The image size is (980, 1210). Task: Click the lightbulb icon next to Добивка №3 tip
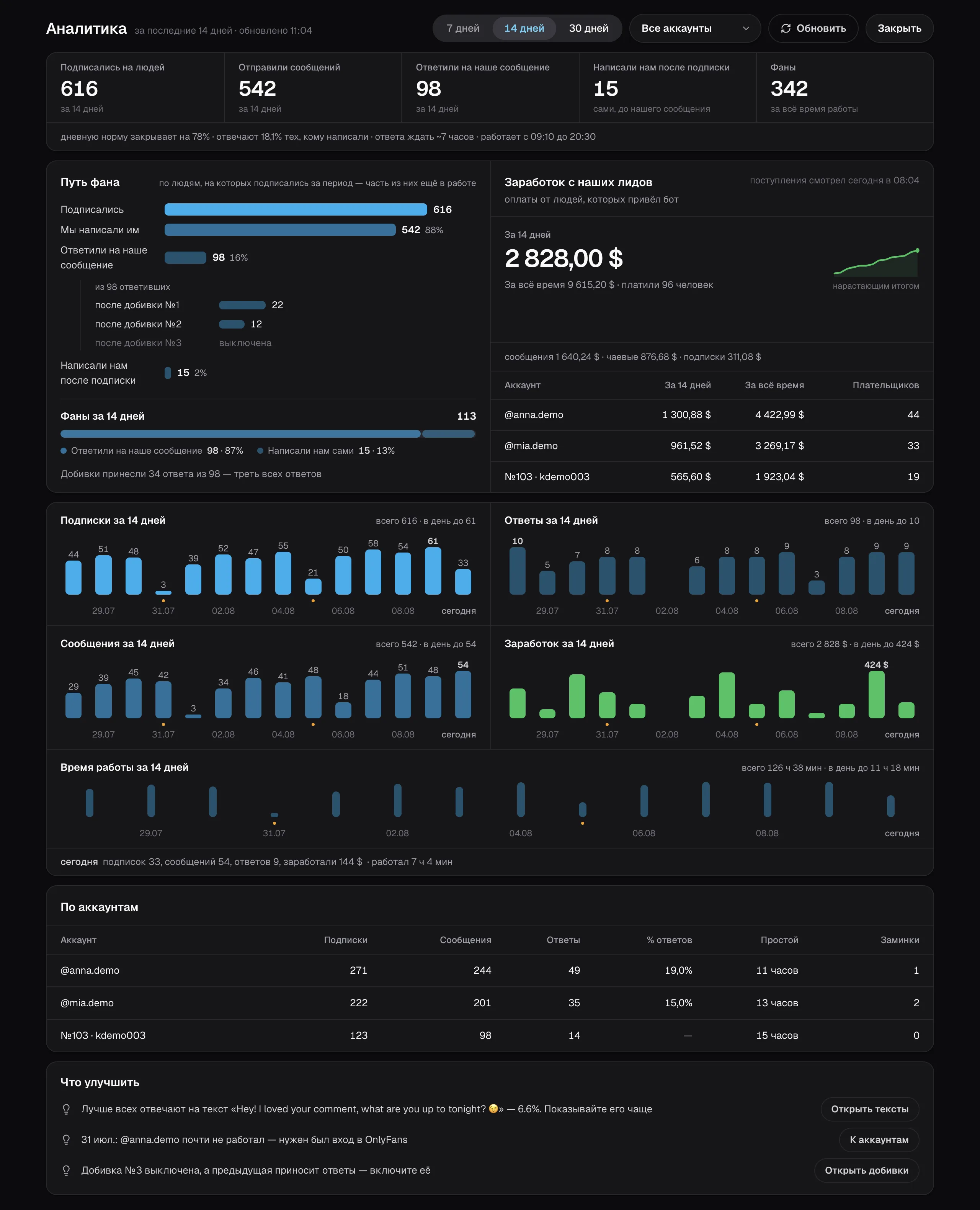click(66, 1170)
